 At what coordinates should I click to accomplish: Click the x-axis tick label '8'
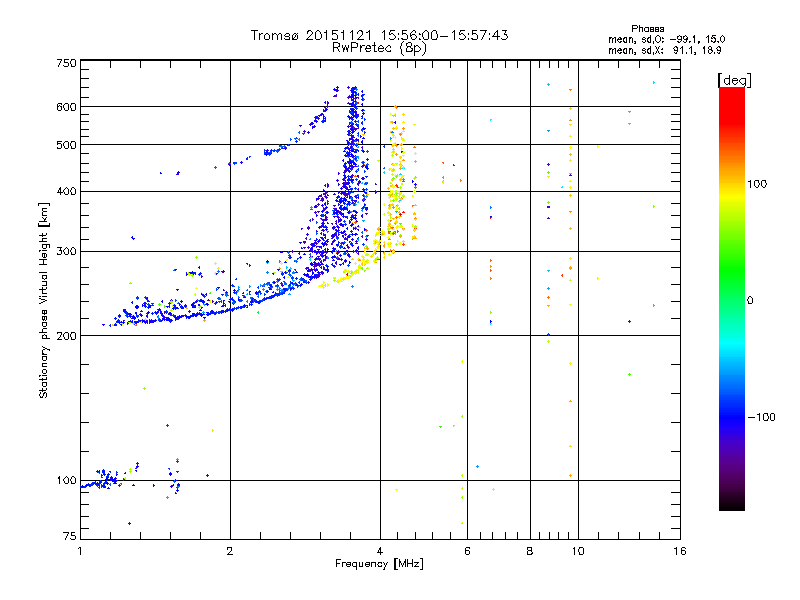pos(530,551)
